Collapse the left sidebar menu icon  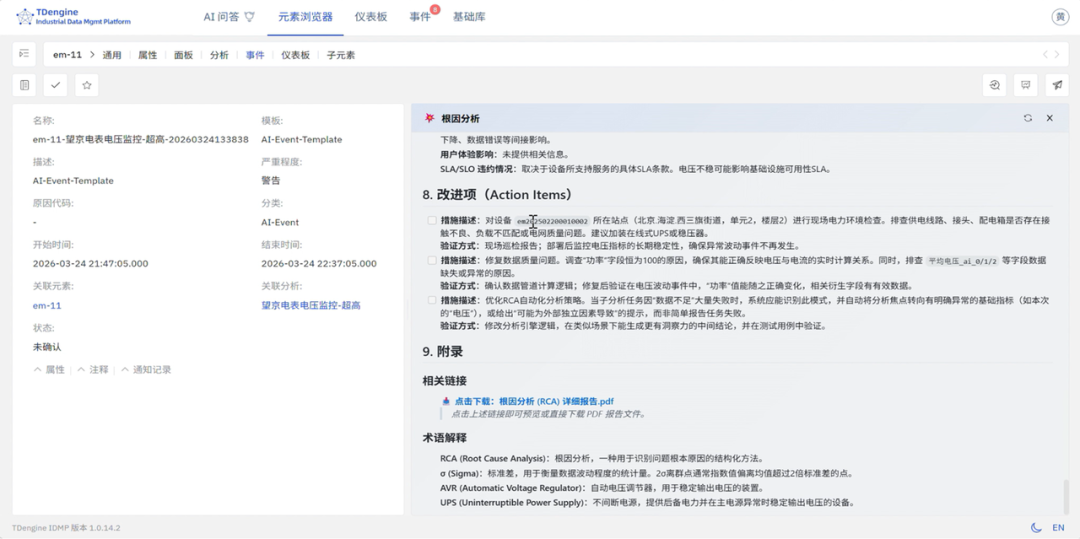tap(24, 54)
